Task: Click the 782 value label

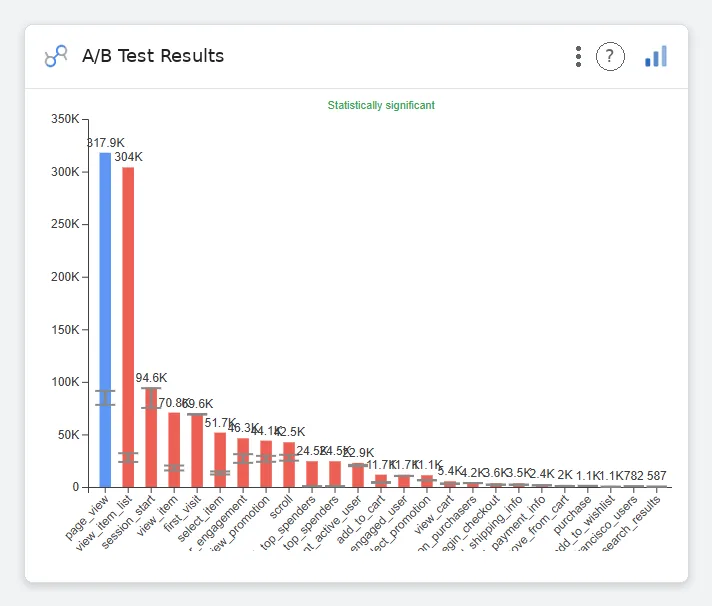Action: (633, 476)
